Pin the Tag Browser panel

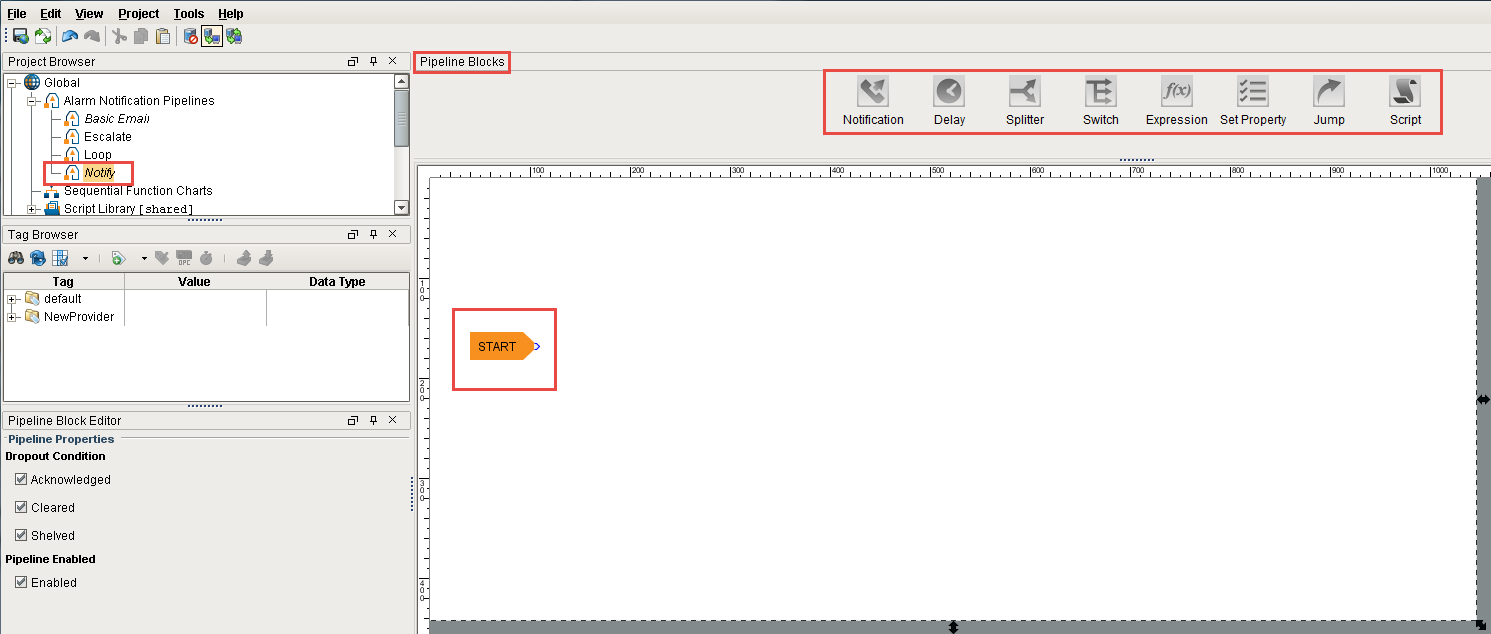(x=373, y=233)
